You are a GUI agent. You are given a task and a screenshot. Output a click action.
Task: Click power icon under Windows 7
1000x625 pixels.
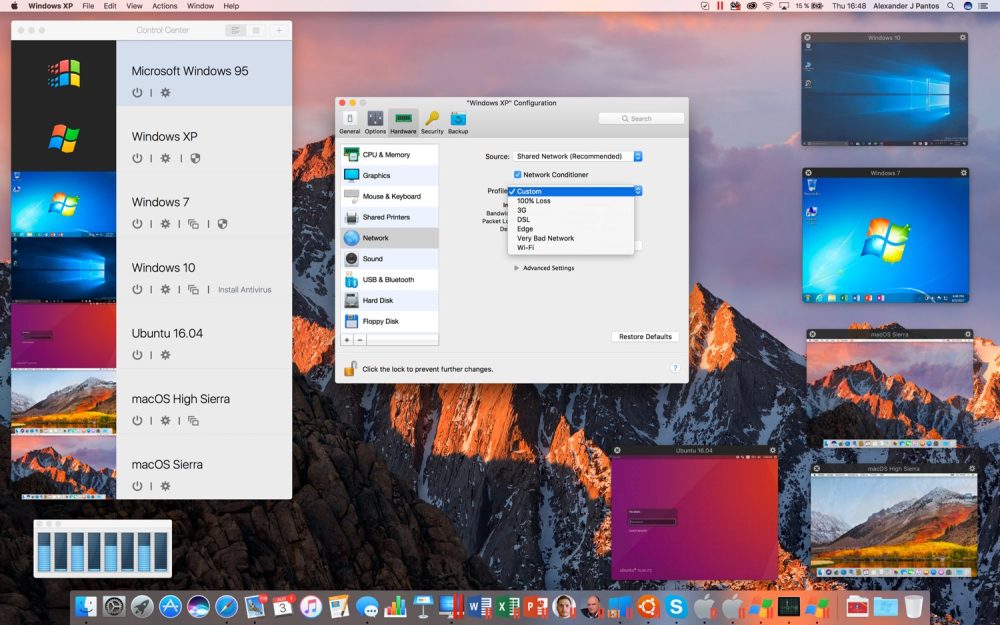137,224
